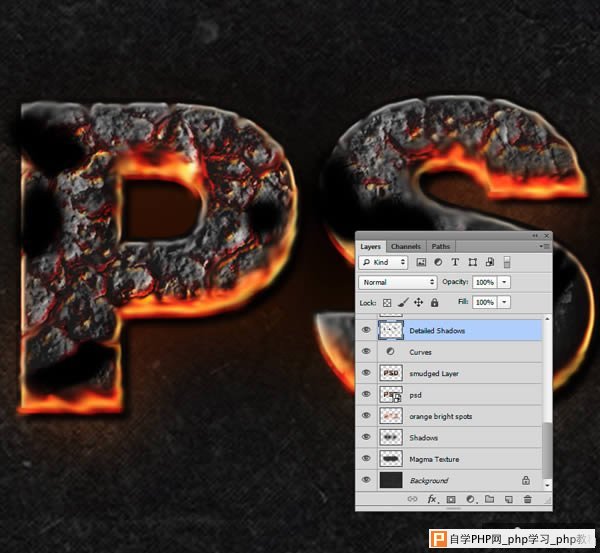Screen dimensions: 600x553
Task: Toggle layer filtering on/off switch
Action: point(507,262)
